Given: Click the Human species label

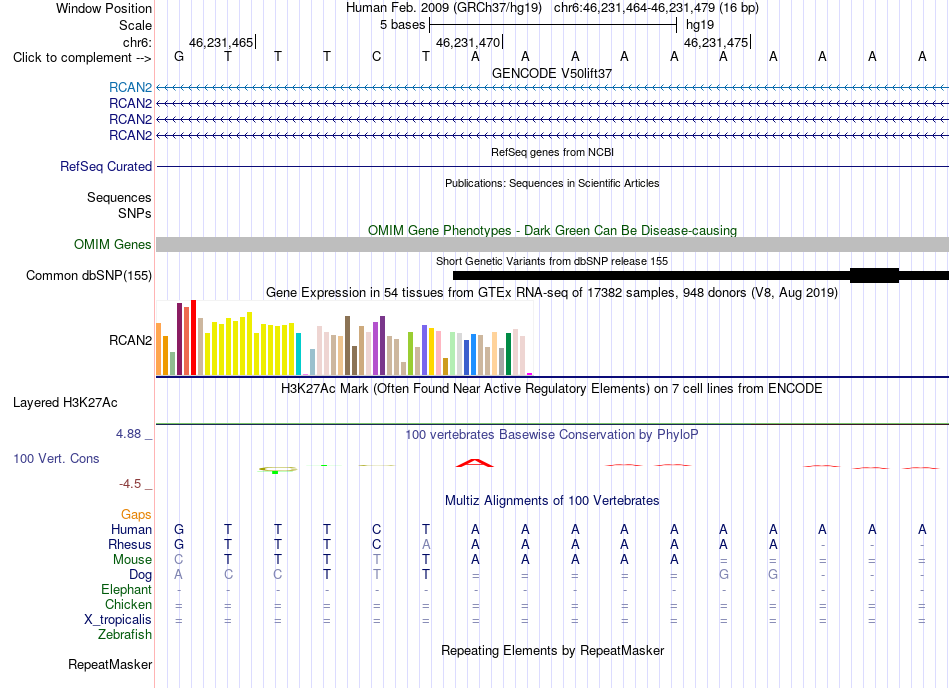Looking at the screenshot, I should pos(131,530).
